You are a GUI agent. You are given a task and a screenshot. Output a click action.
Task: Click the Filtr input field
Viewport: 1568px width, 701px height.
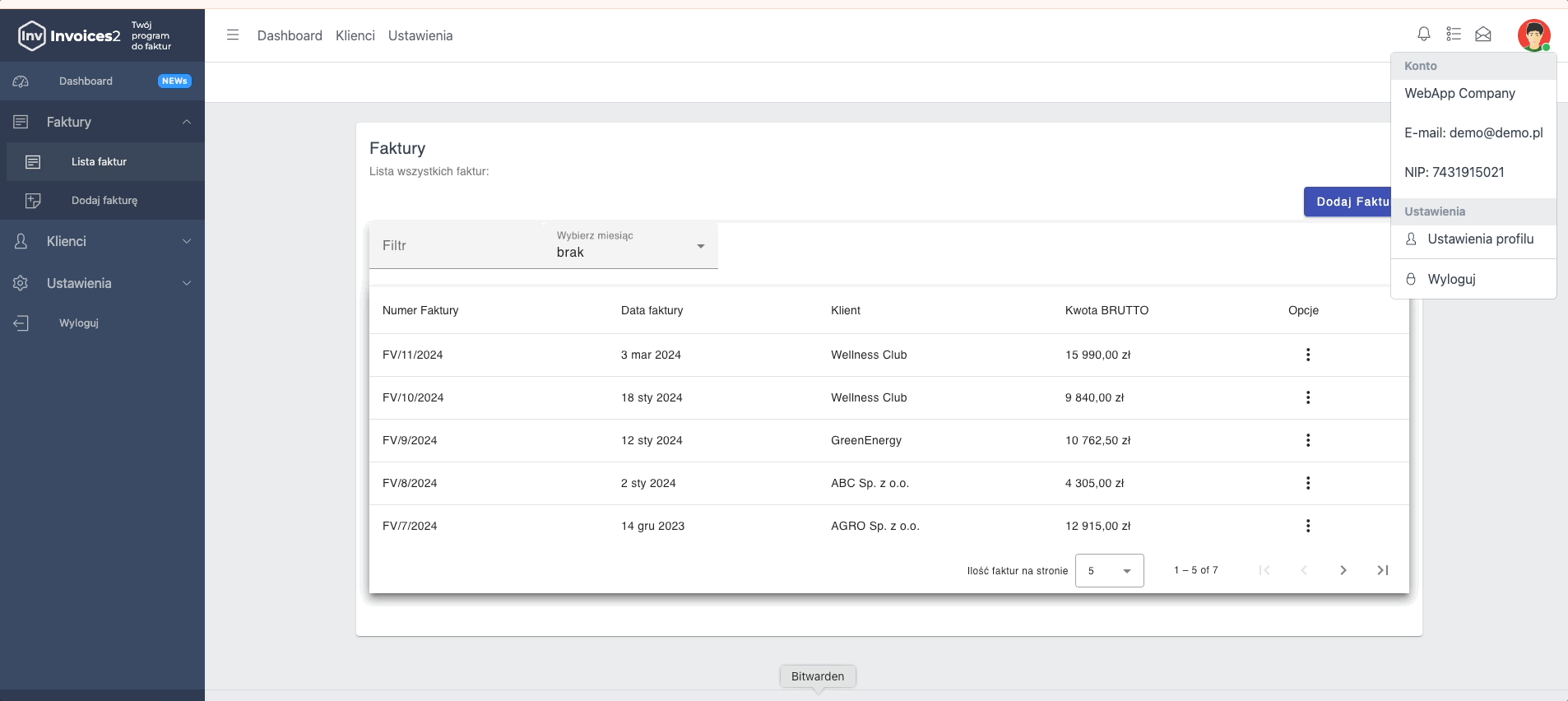pyautogui.click(x=457, y=245)
